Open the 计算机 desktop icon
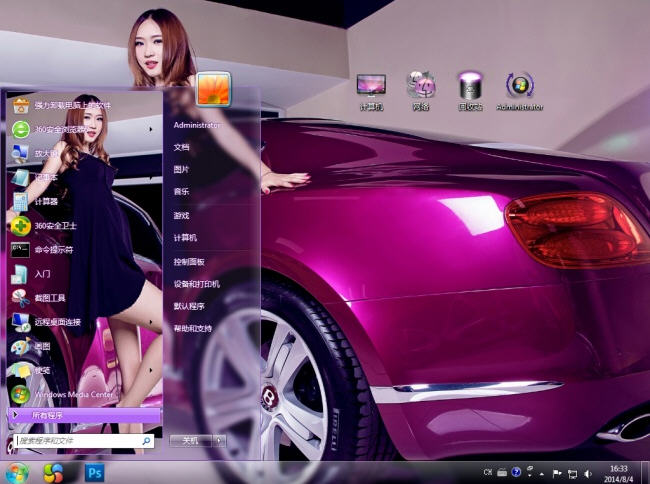This screenshot has height=484, width=650. click(372, 90)
